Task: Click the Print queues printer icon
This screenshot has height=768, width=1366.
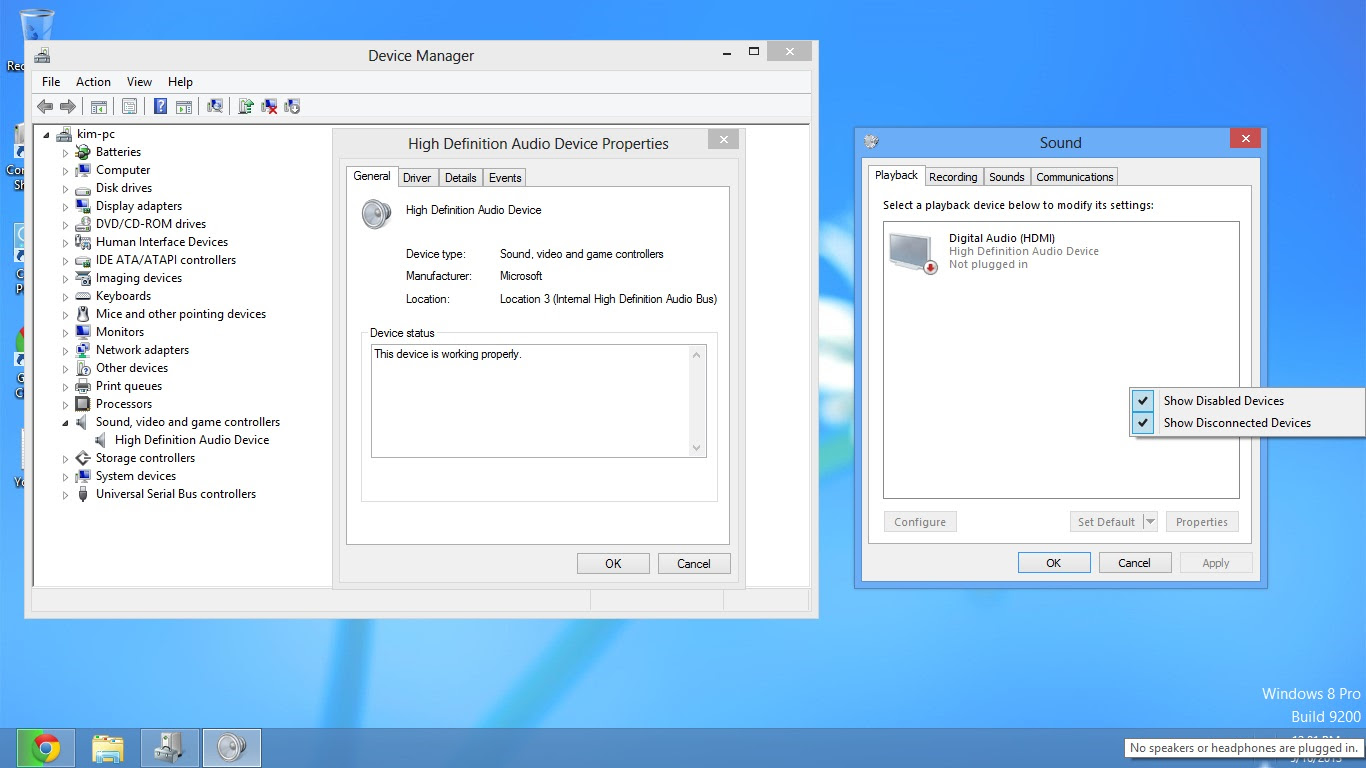Action: tap(83, 386)
